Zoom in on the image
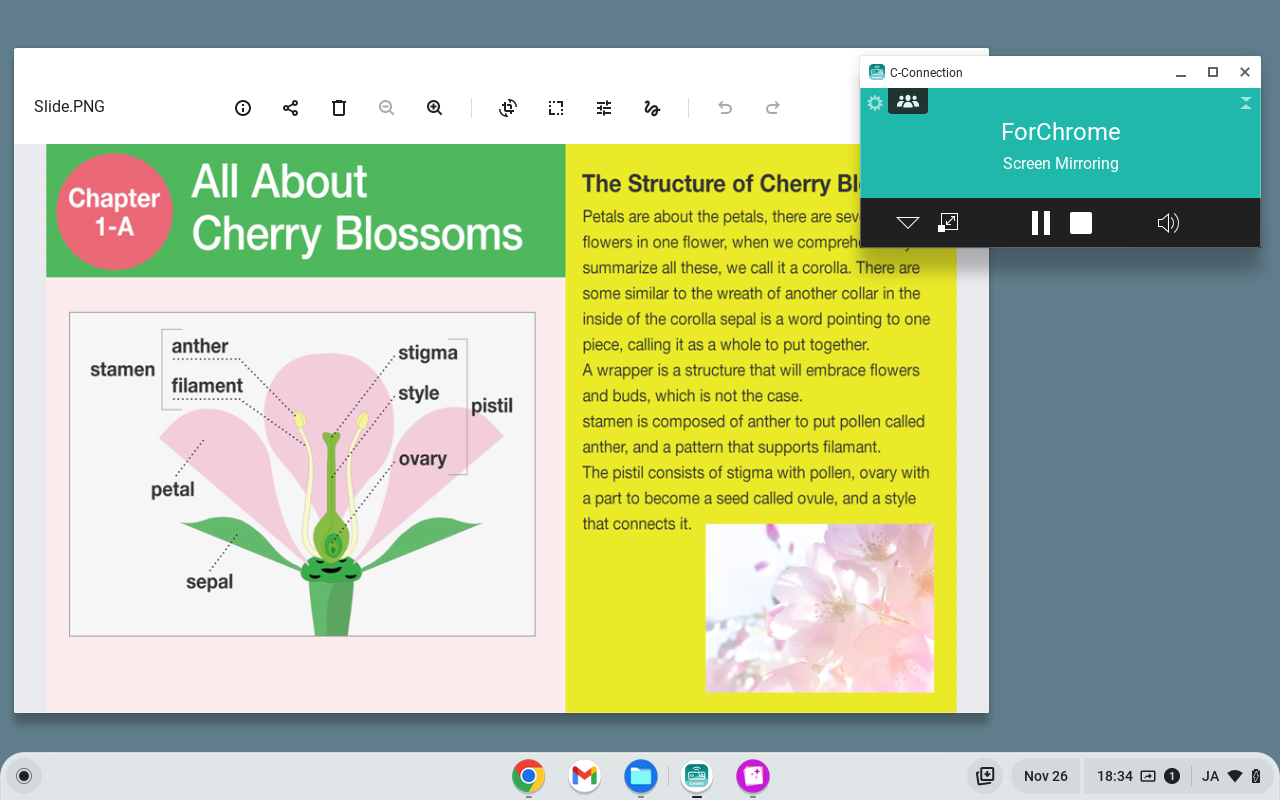This screenshot has height=800, width=1280. (x=435, y=108)
